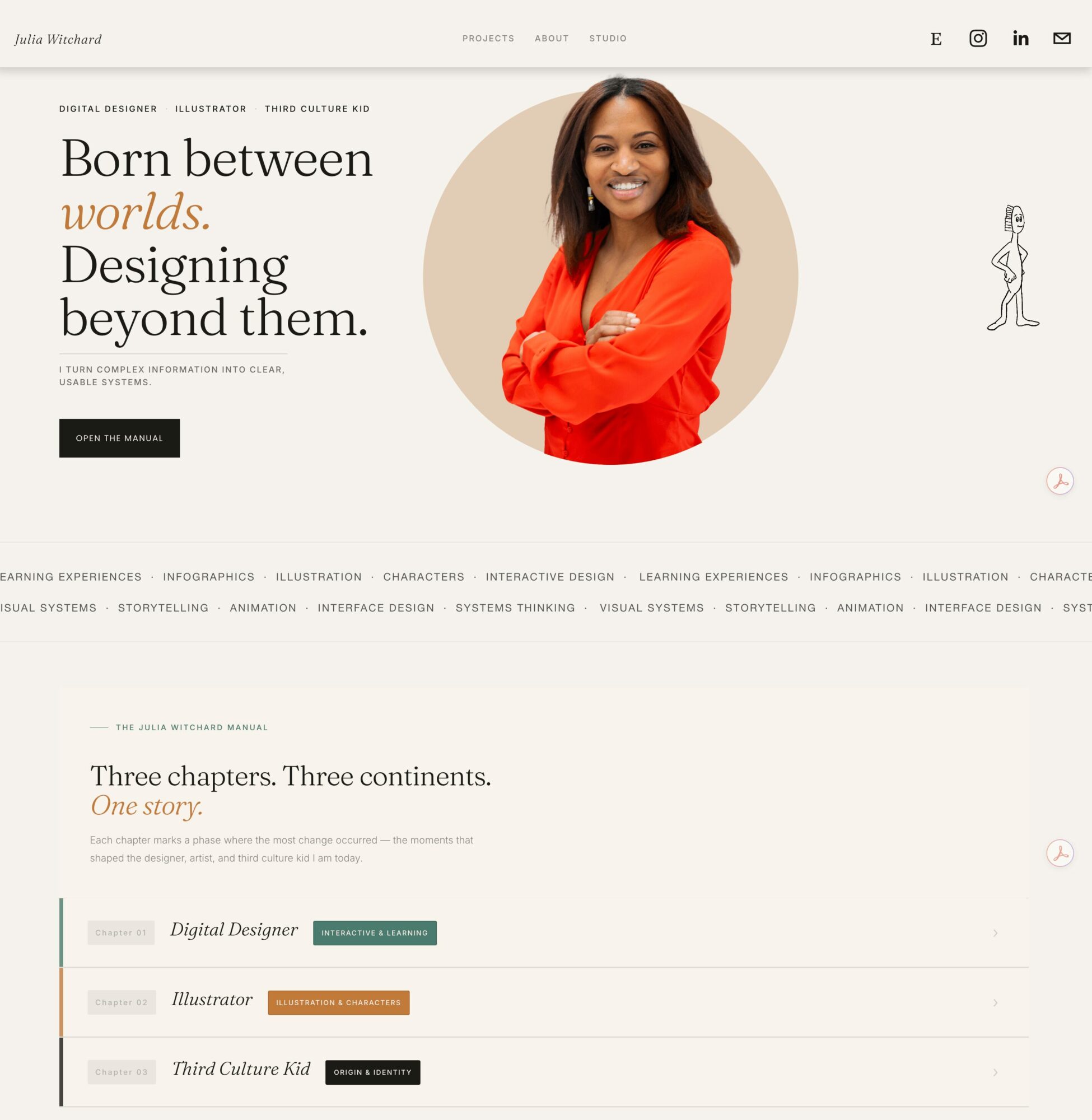Select the Studio navigation link
Screen dimensions: 1092x1120
click(608, 39)
